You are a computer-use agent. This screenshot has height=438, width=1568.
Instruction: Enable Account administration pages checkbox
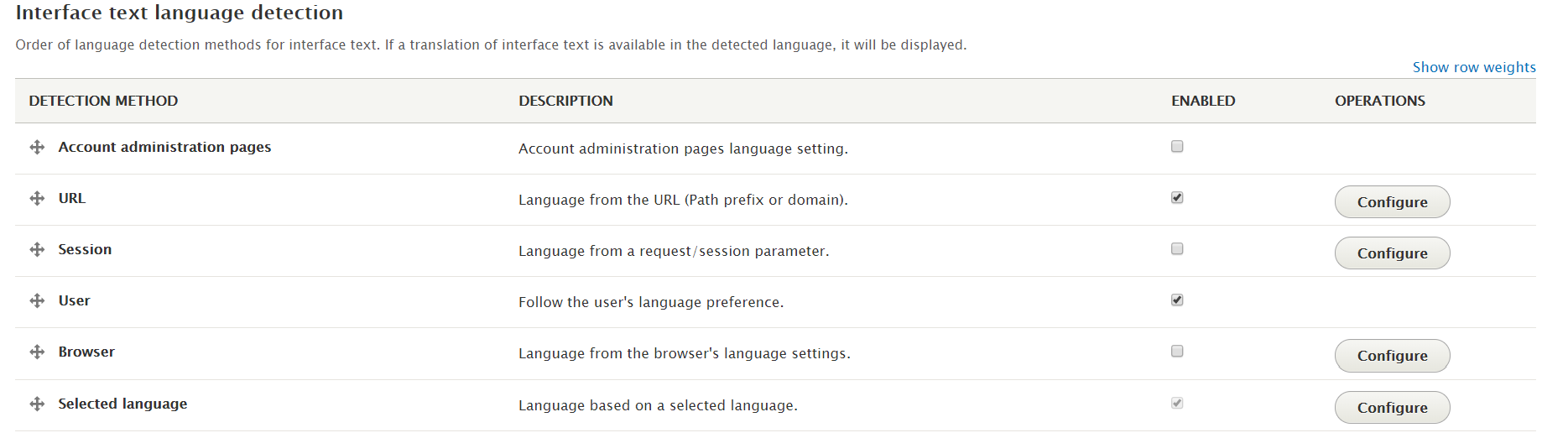tap(1177, 147)
